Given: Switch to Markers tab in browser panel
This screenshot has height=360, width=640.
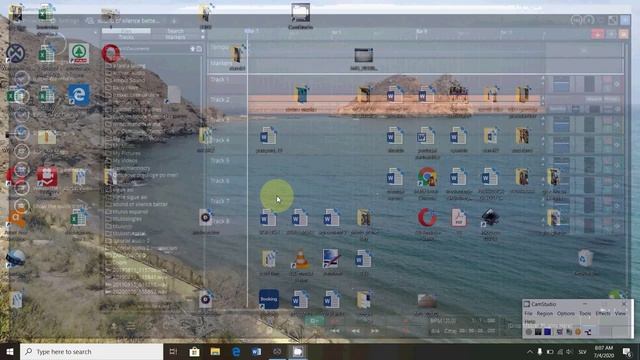Looking at the screenshot, I should [x=176, y=37].
